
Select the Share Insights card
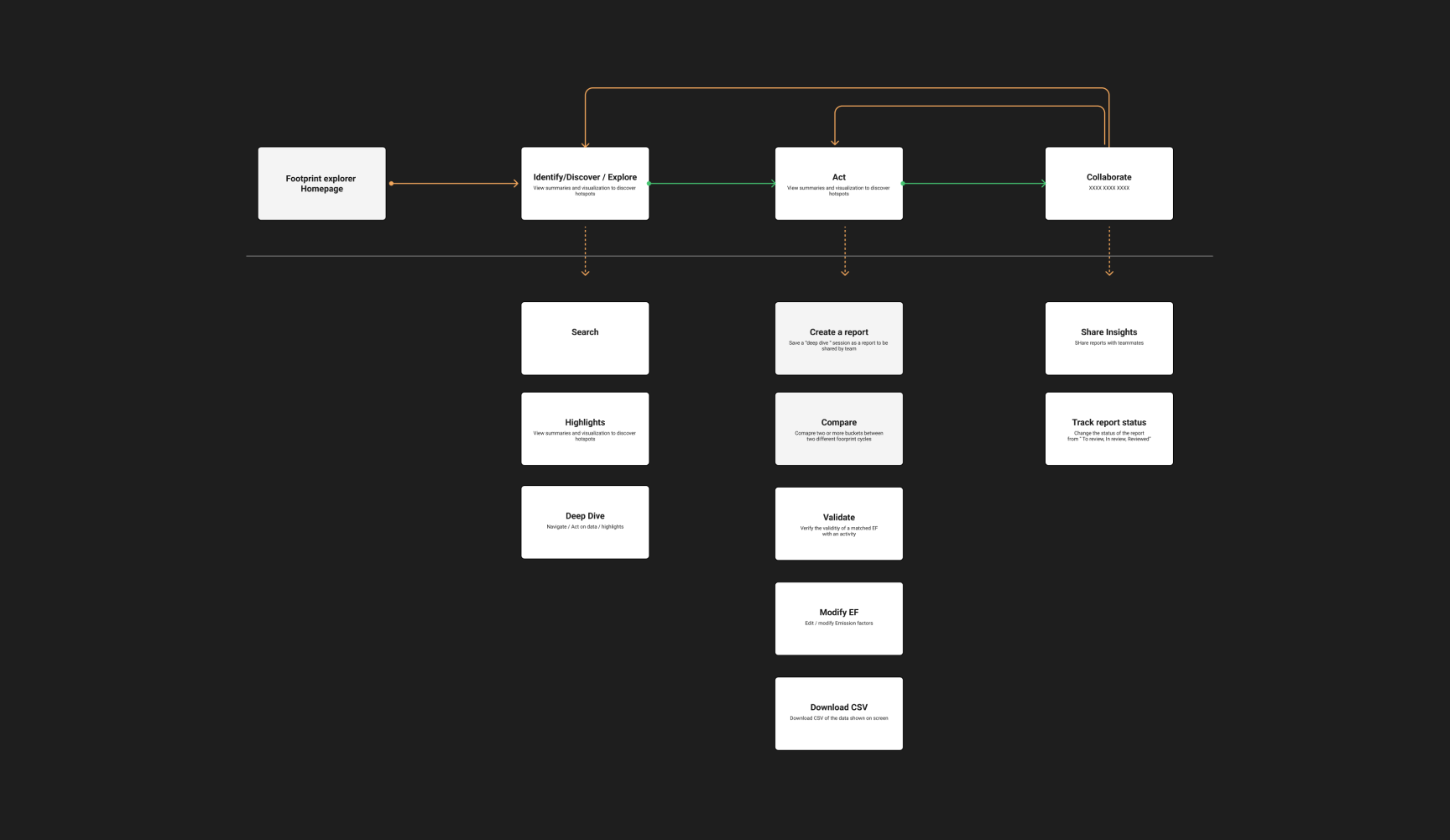pyautogui.click(x=1108, y=337)
